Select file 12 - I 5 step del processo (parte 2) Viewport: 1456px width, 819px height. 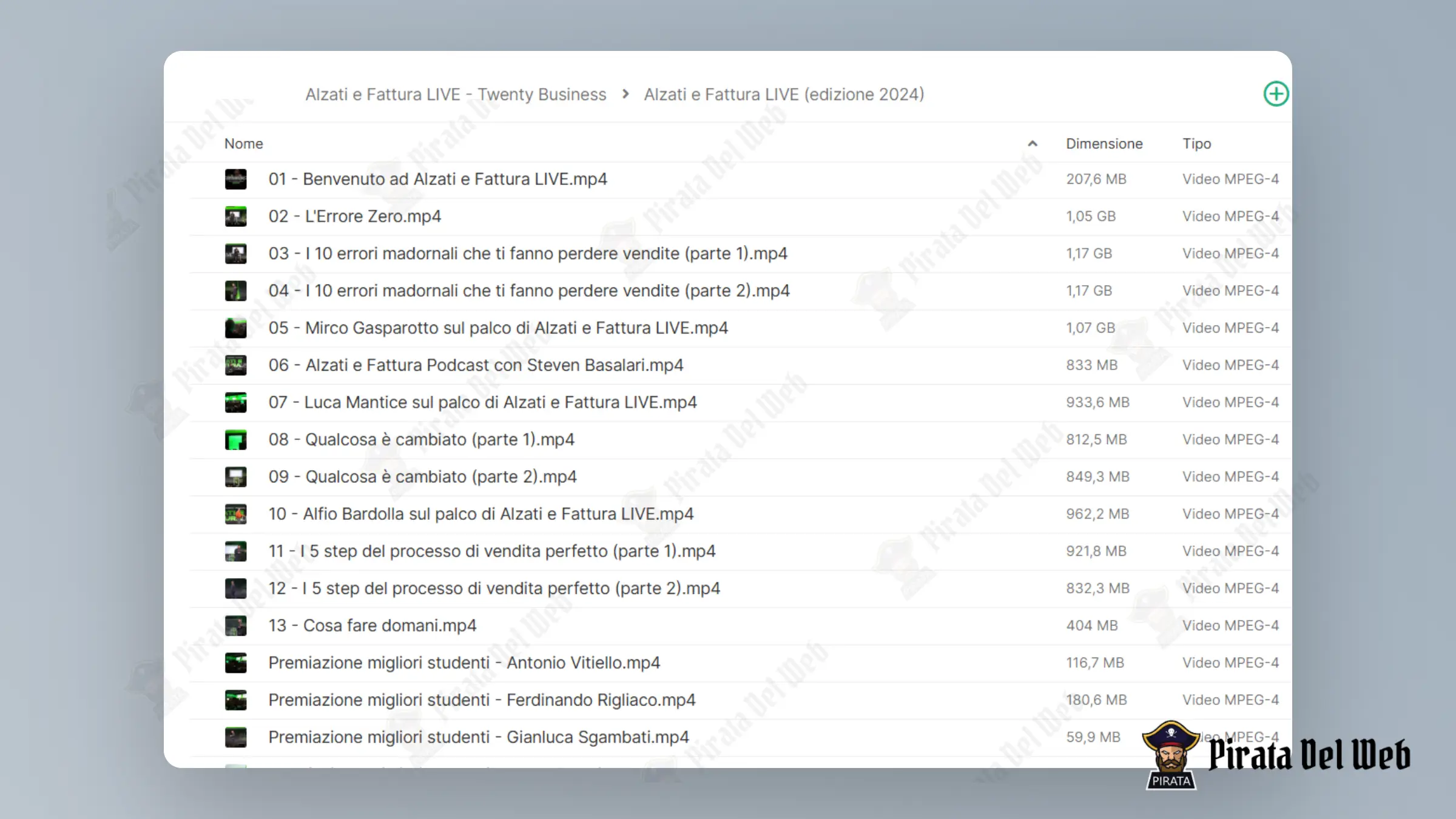(x=494, y=588)
